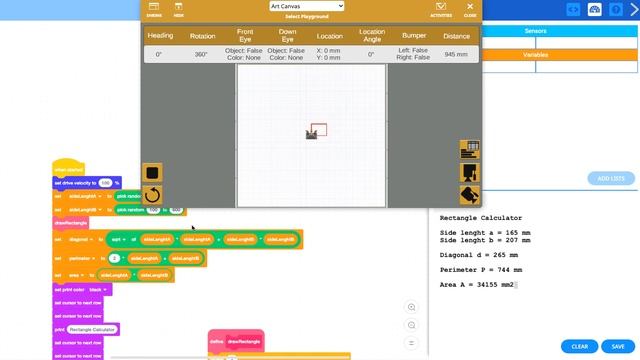The height and width of the screenshot is (360, 640).
Task: Click the Hide icon in playground header
Action: coord(178,9)
